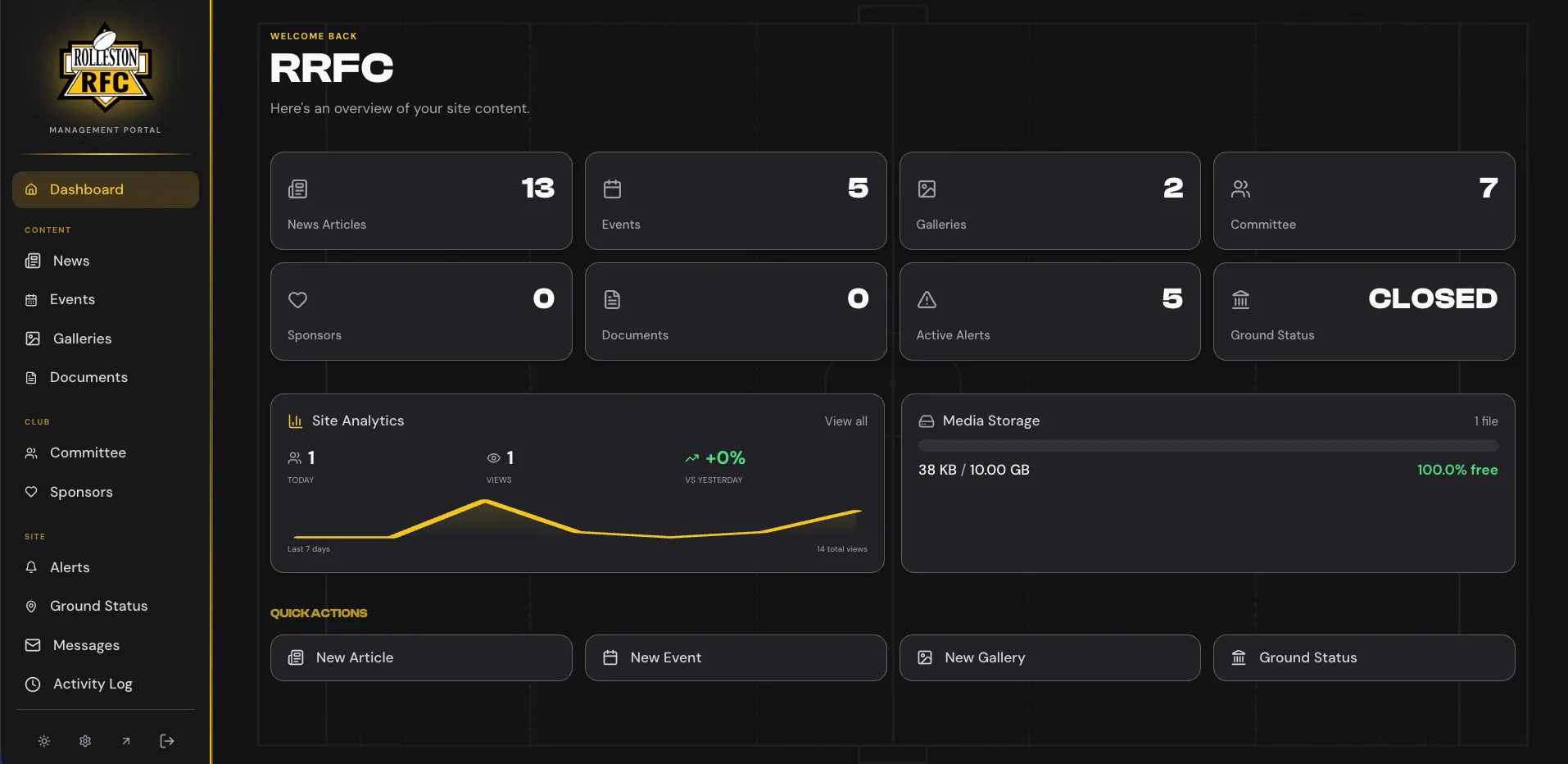Open Documents in the sidebar
The height and width of the screenshot is (764, 1568).
click(106, 378)
